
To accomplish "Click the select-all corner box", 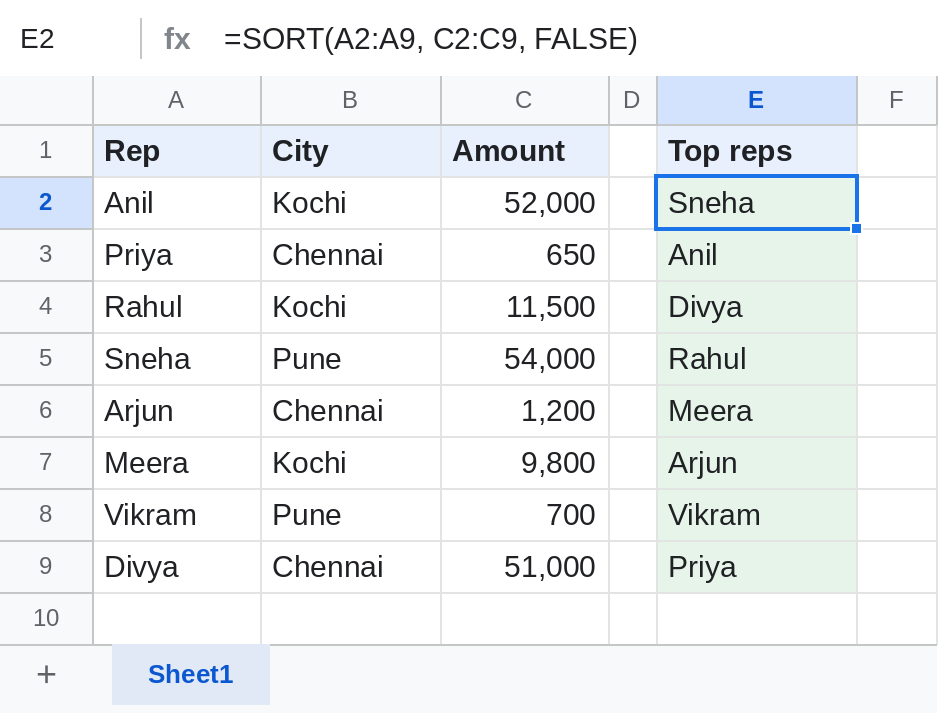I will point(46,100).
